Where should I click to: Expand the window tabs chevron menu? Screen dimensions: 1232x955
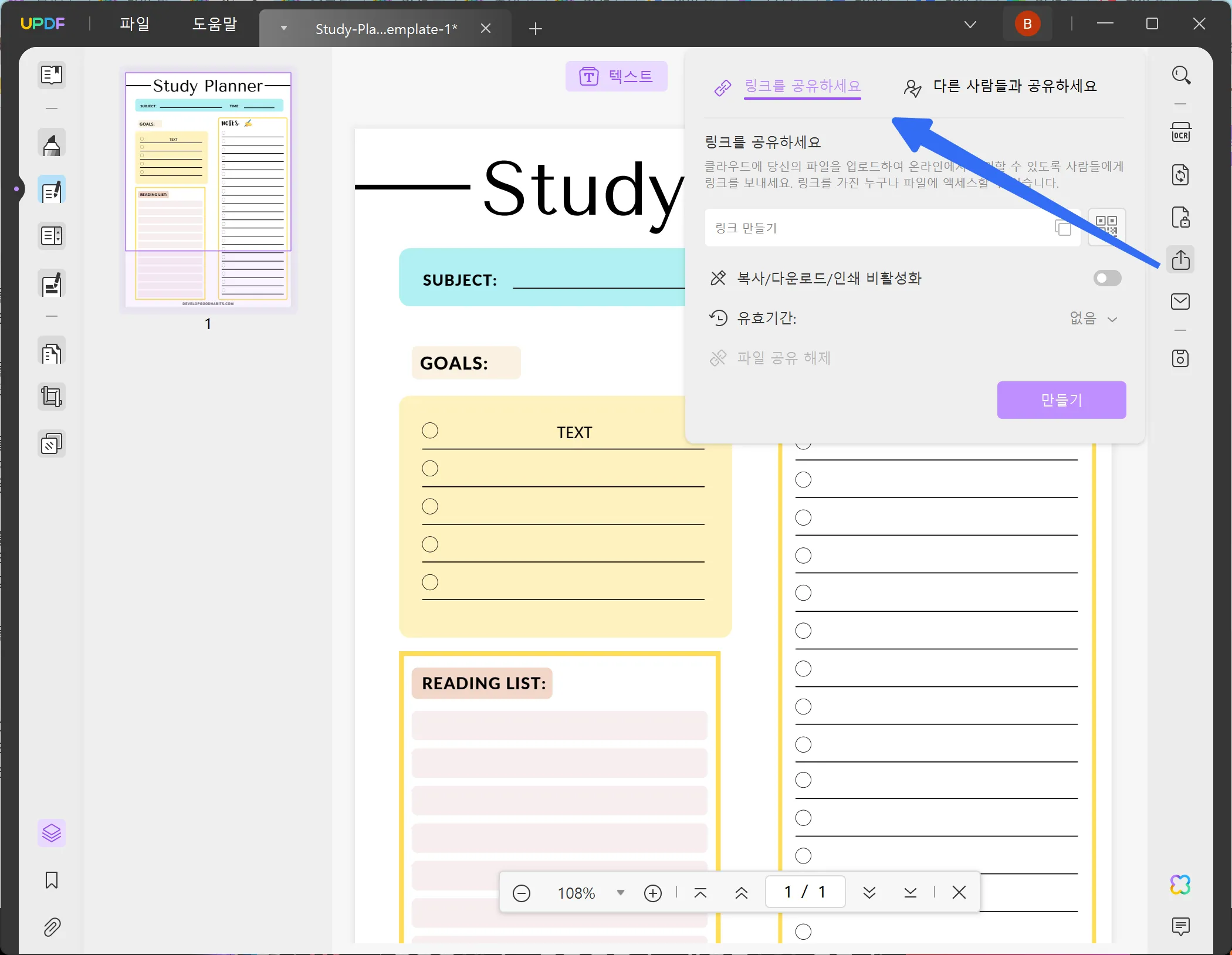point(970,24)
